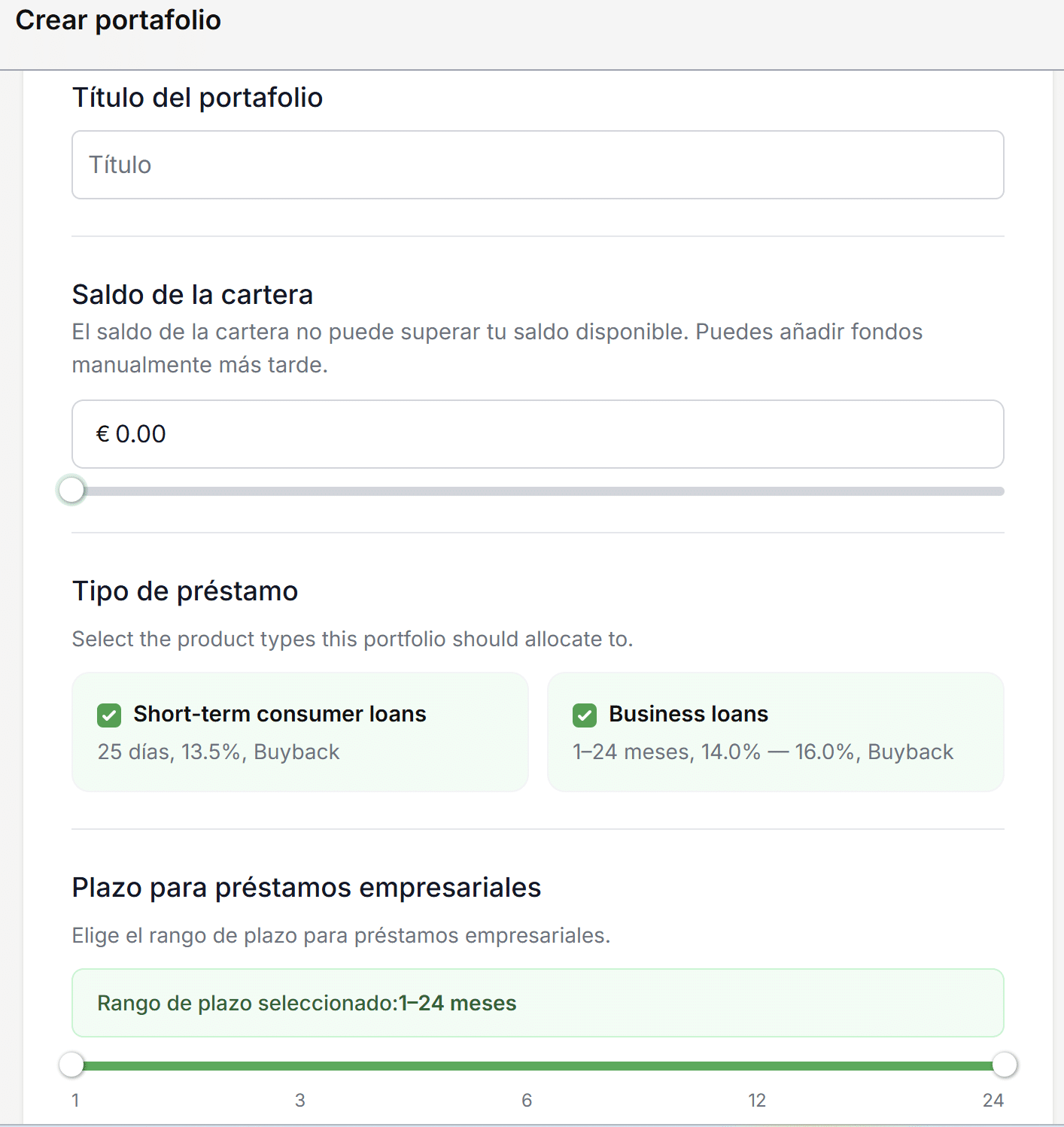The height and width of the screenshot is (1127, 1064).
Task: Click the middle of the wallet balance slider track
Action: click(538, 491)
